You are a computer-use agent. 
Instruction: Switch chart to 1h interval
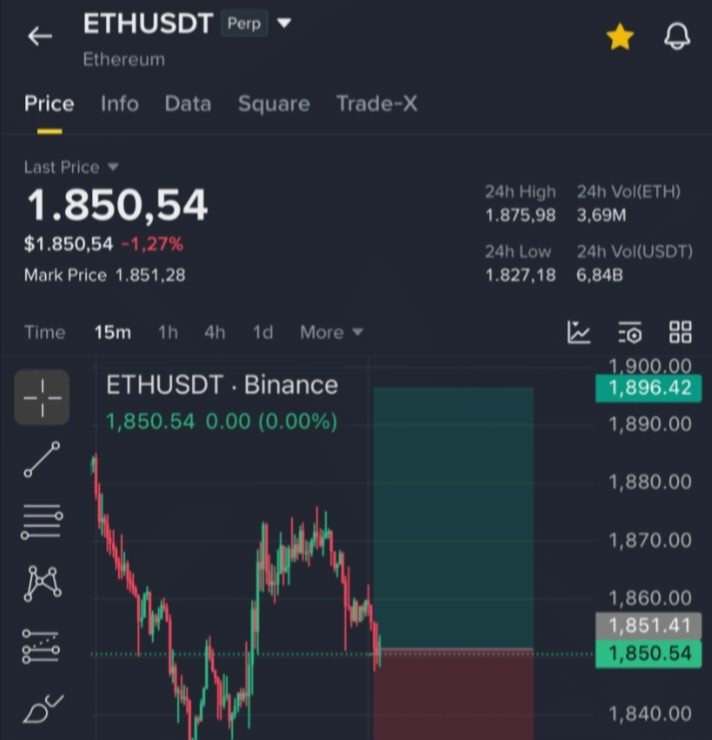168,332
